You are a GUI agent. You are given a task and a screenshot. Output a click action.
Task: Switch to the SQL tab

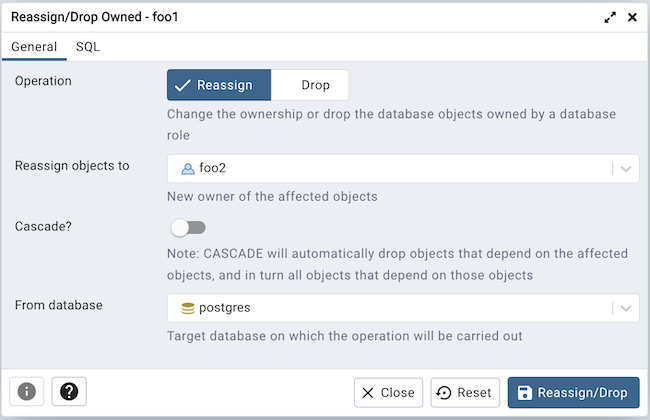pyautogui.click(x=88, y=46)
